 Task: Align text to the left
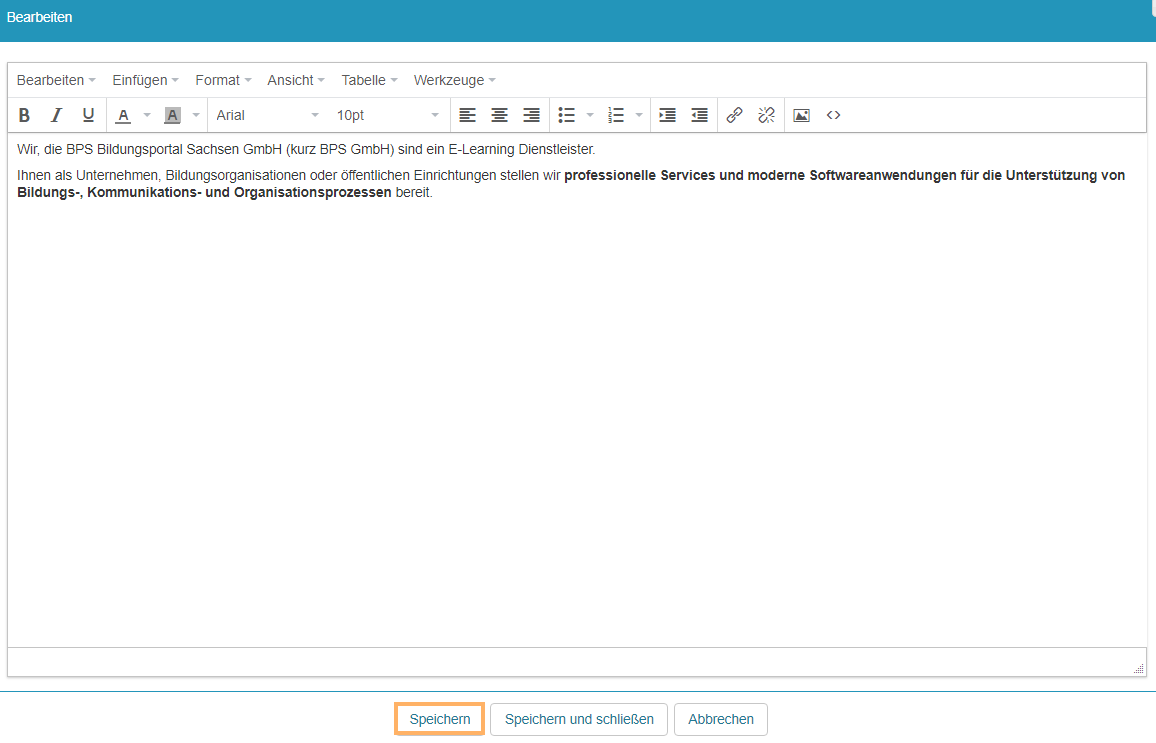(467, 115)
